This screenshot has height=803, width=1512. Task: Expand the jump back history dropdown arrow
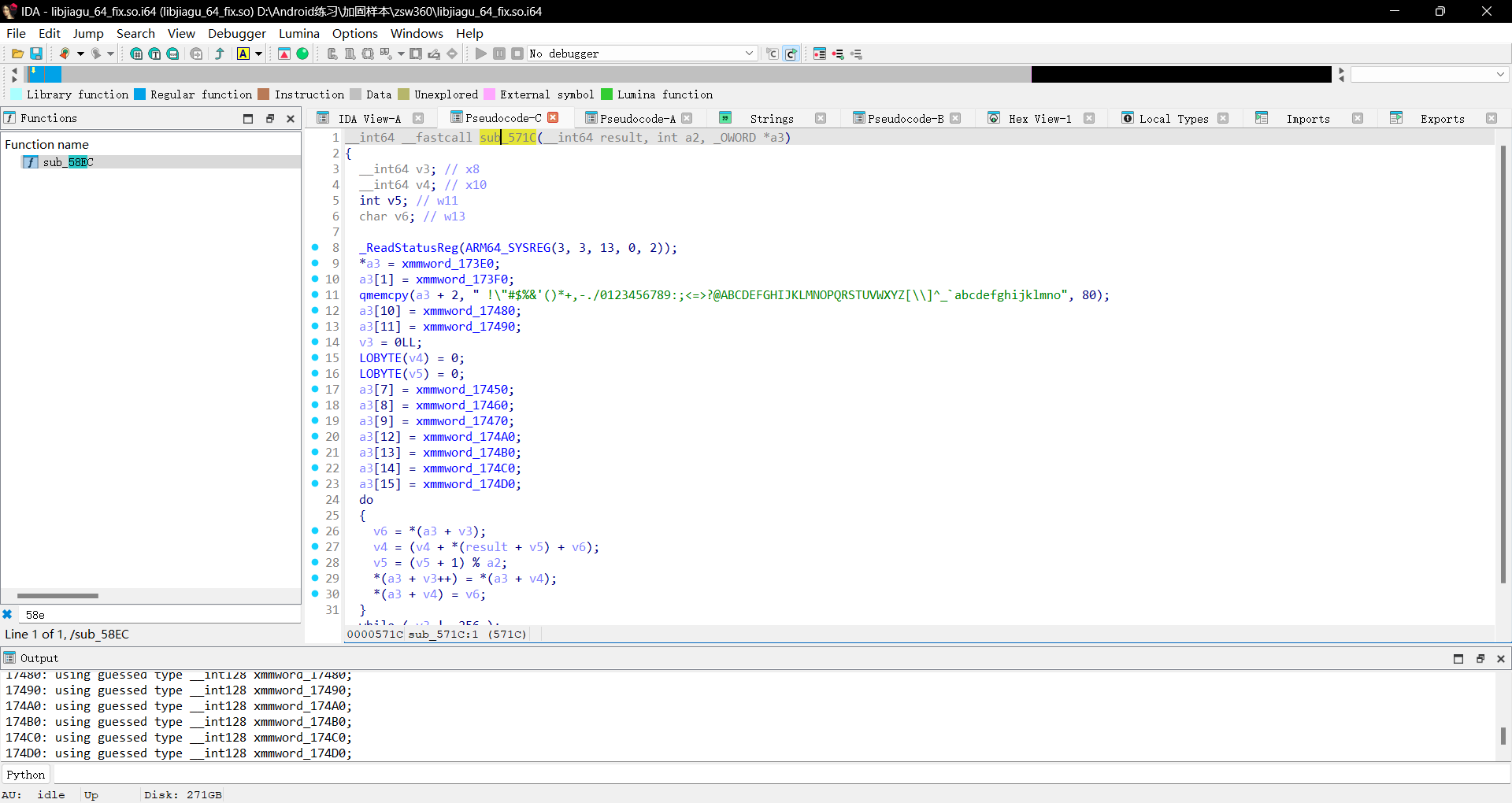coord(80,54)
